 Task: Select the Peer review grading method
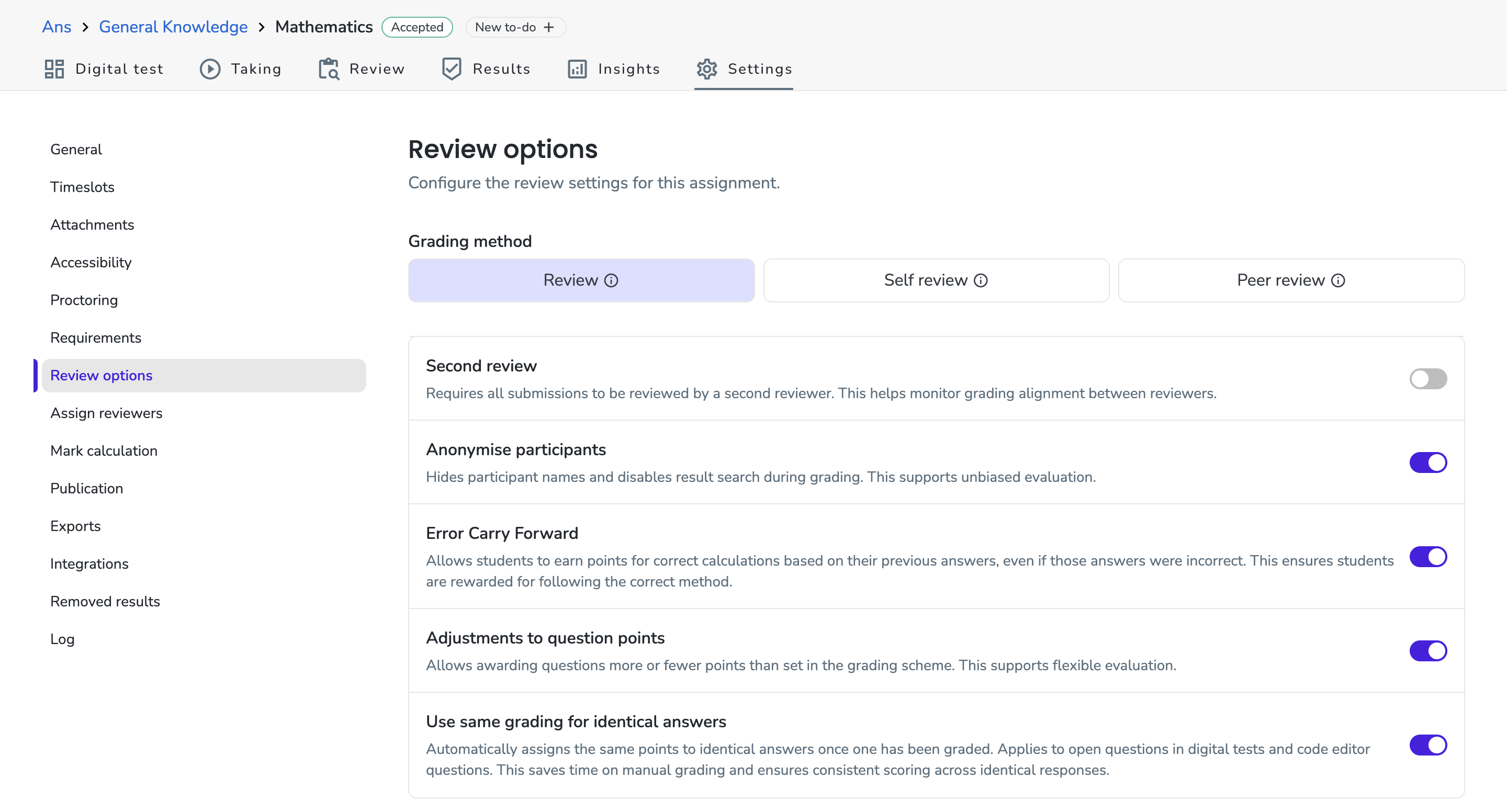click(x=1291, y=280)
